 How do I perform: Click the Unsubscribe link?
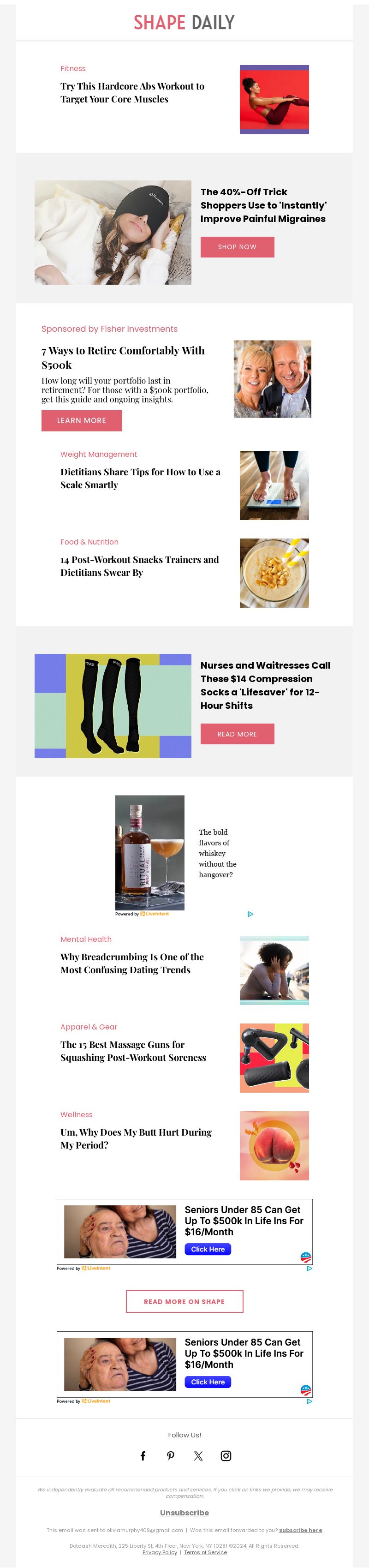(184, 1513)
